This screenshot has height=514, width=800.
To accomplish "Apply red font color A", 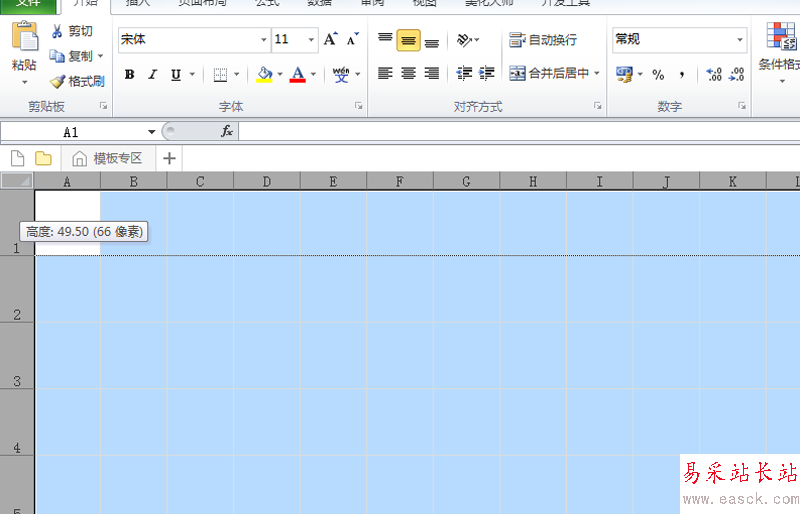I will click(x=297, y=75).
